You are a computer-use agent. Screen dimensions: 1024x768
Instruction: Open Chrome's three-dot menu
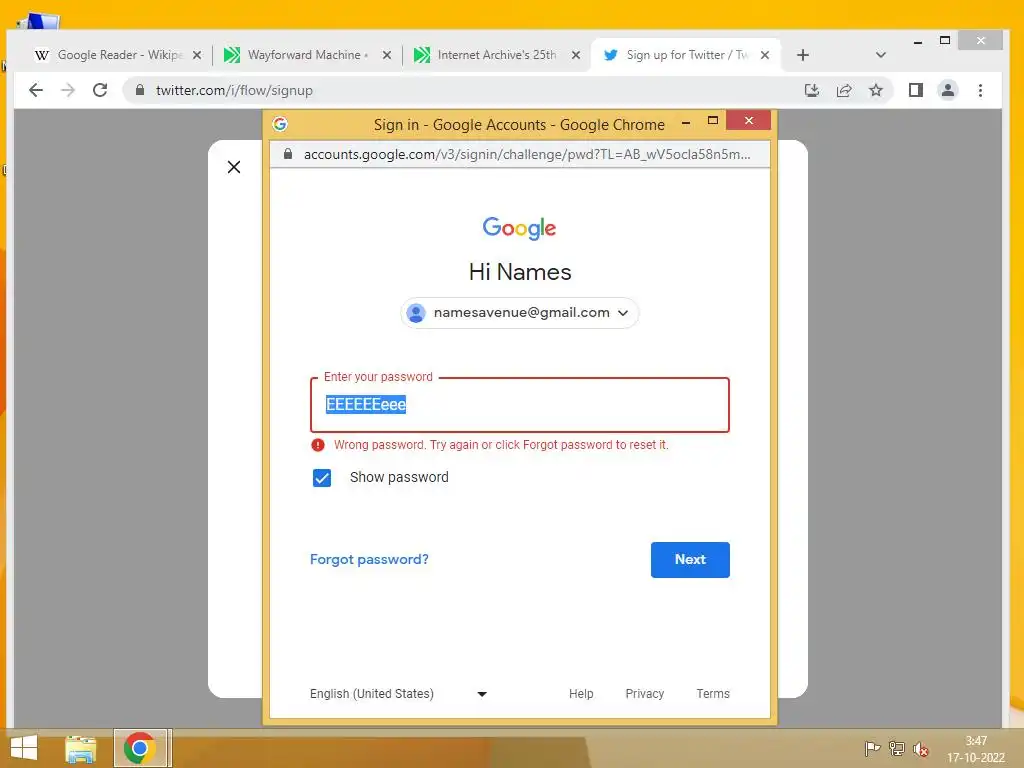[980, 90]
